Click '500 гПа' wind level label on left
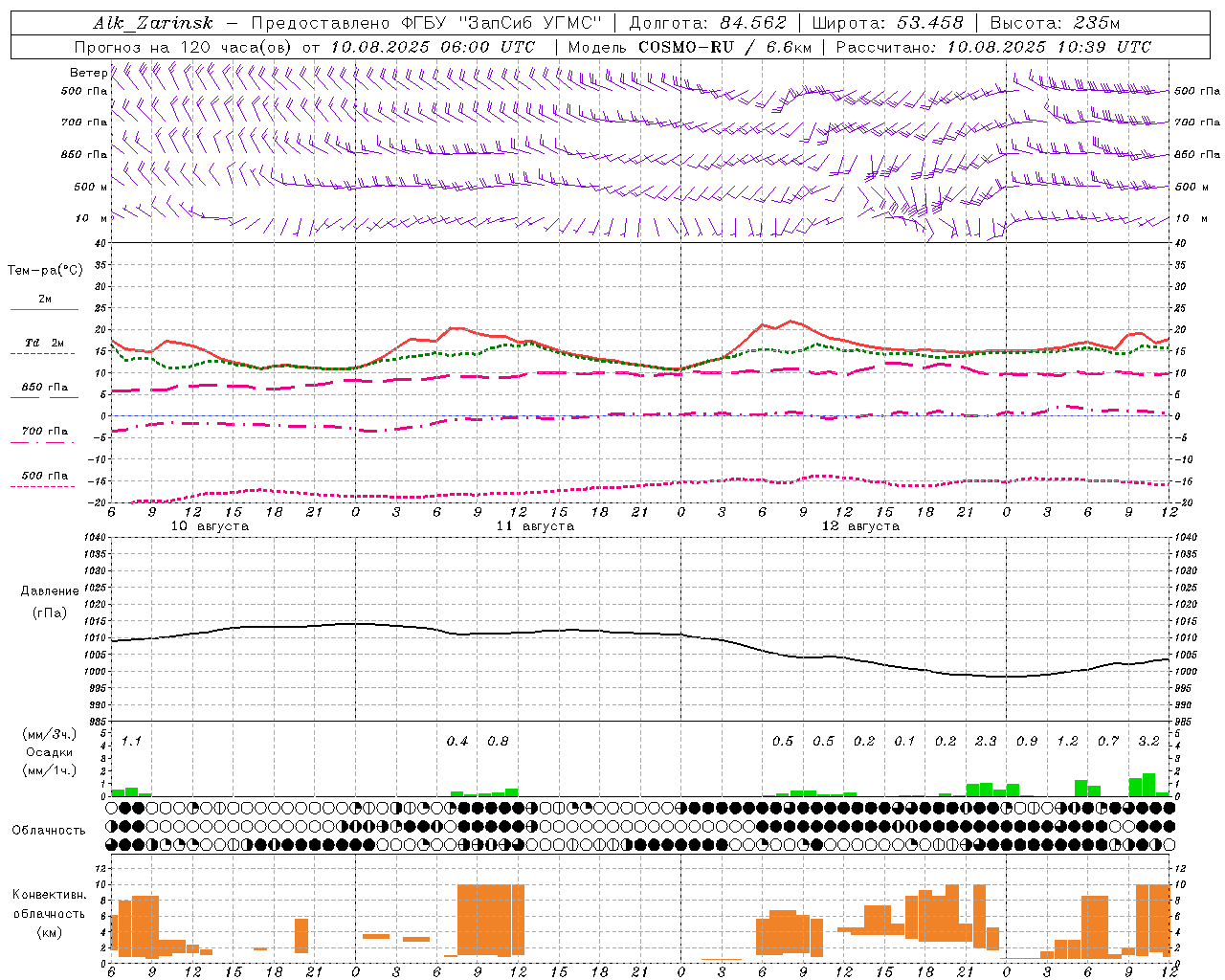Screen dimensions: 1225x980 (x=84, y=92)
